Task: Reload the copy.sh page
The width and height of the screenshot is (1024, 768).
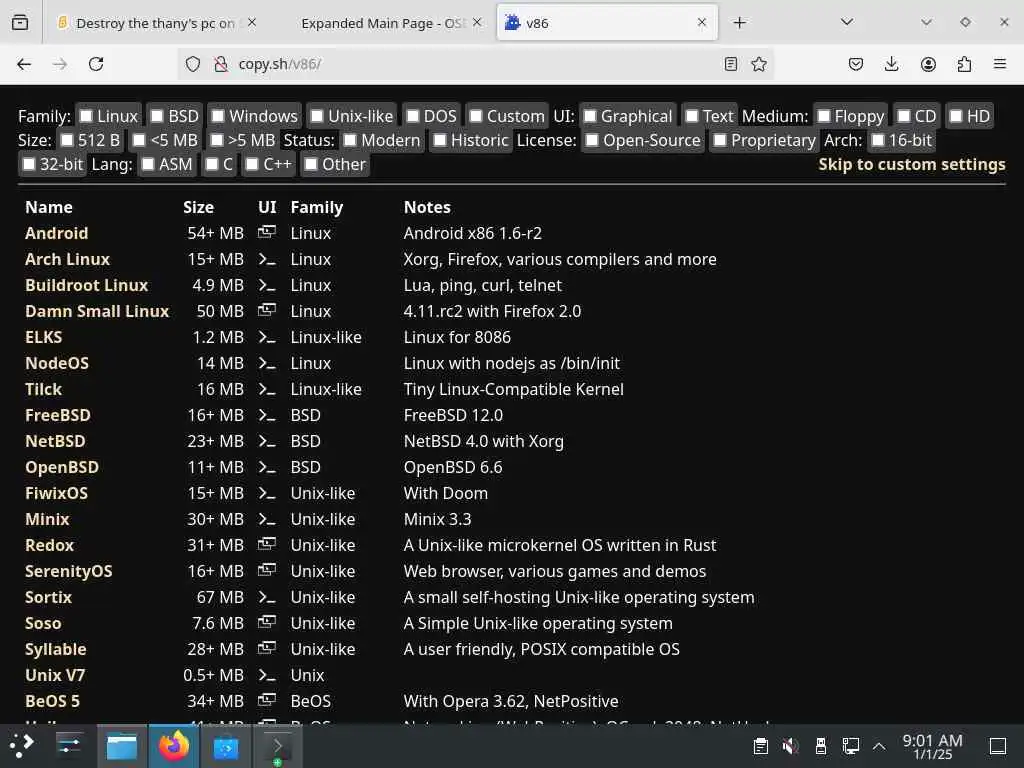Action: [x=96, y=64]
